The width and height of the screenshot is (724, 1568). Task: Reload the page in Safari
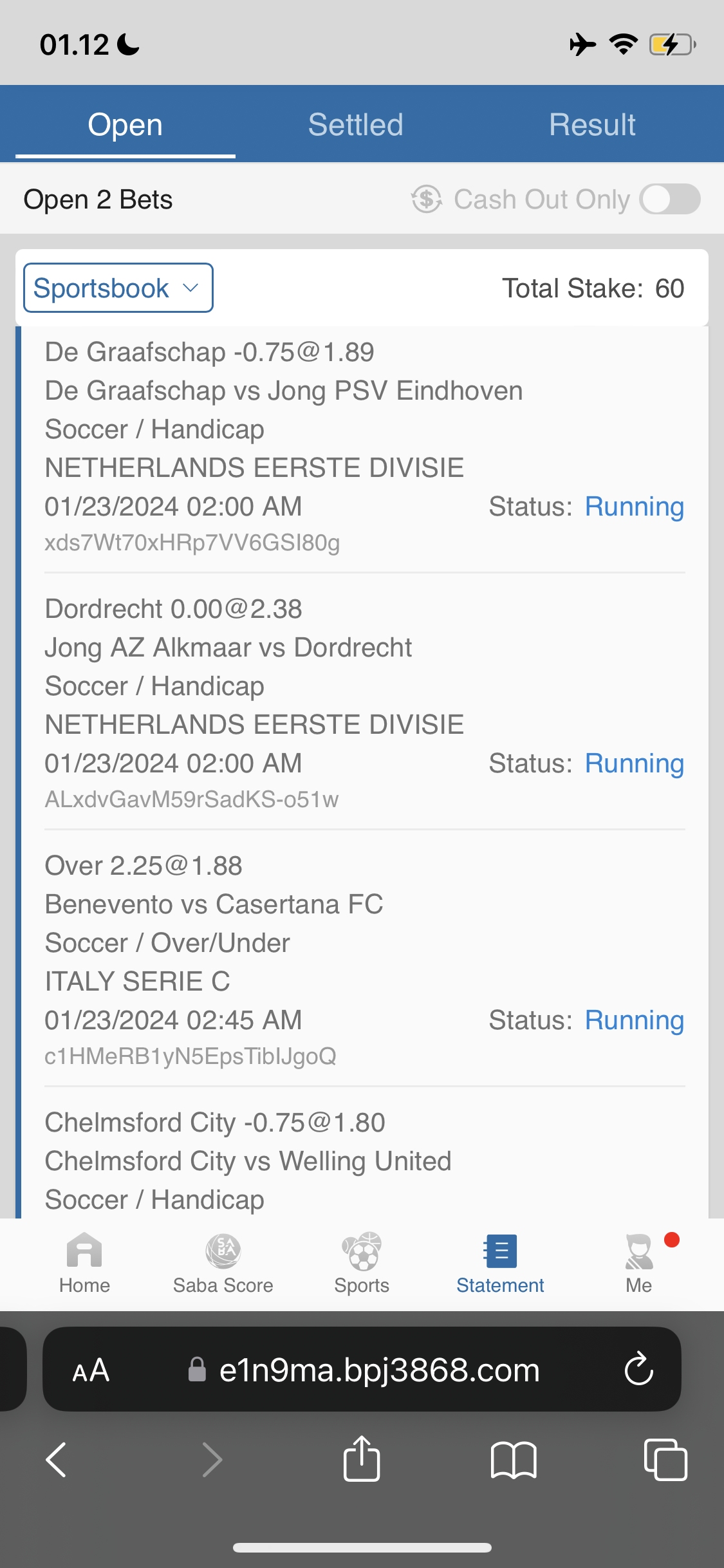click(x=638, y=1369)
